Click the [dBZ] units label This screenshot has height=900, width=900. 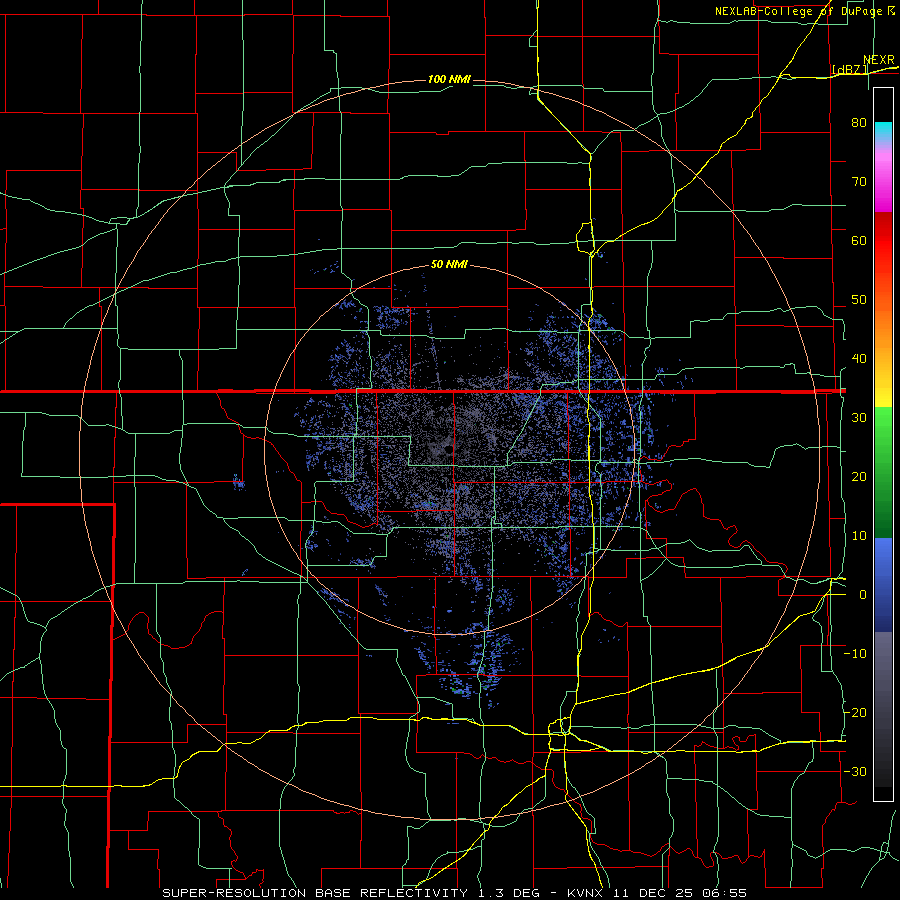pos(850,69)
